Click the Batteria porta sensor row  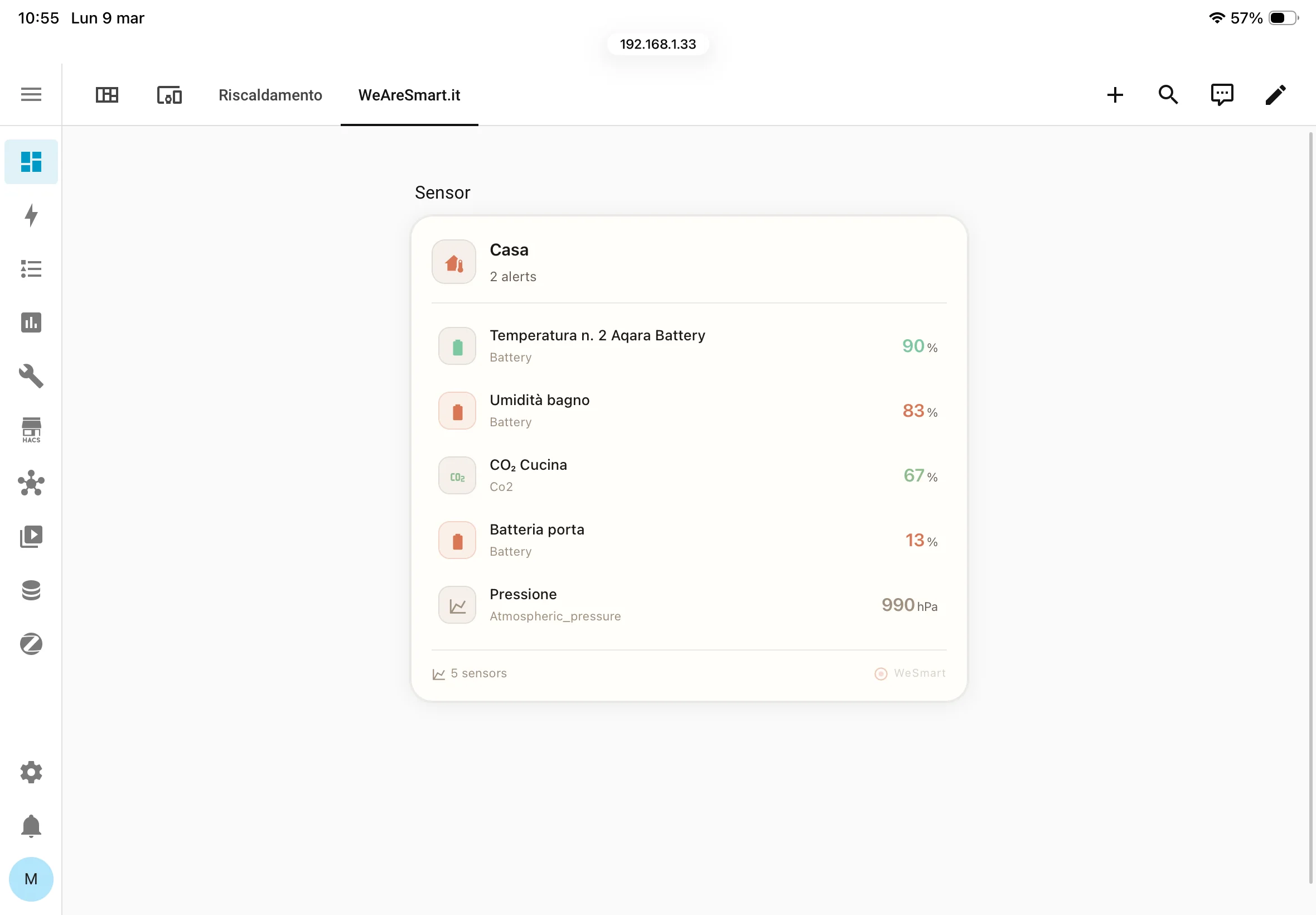pos(688,539)
